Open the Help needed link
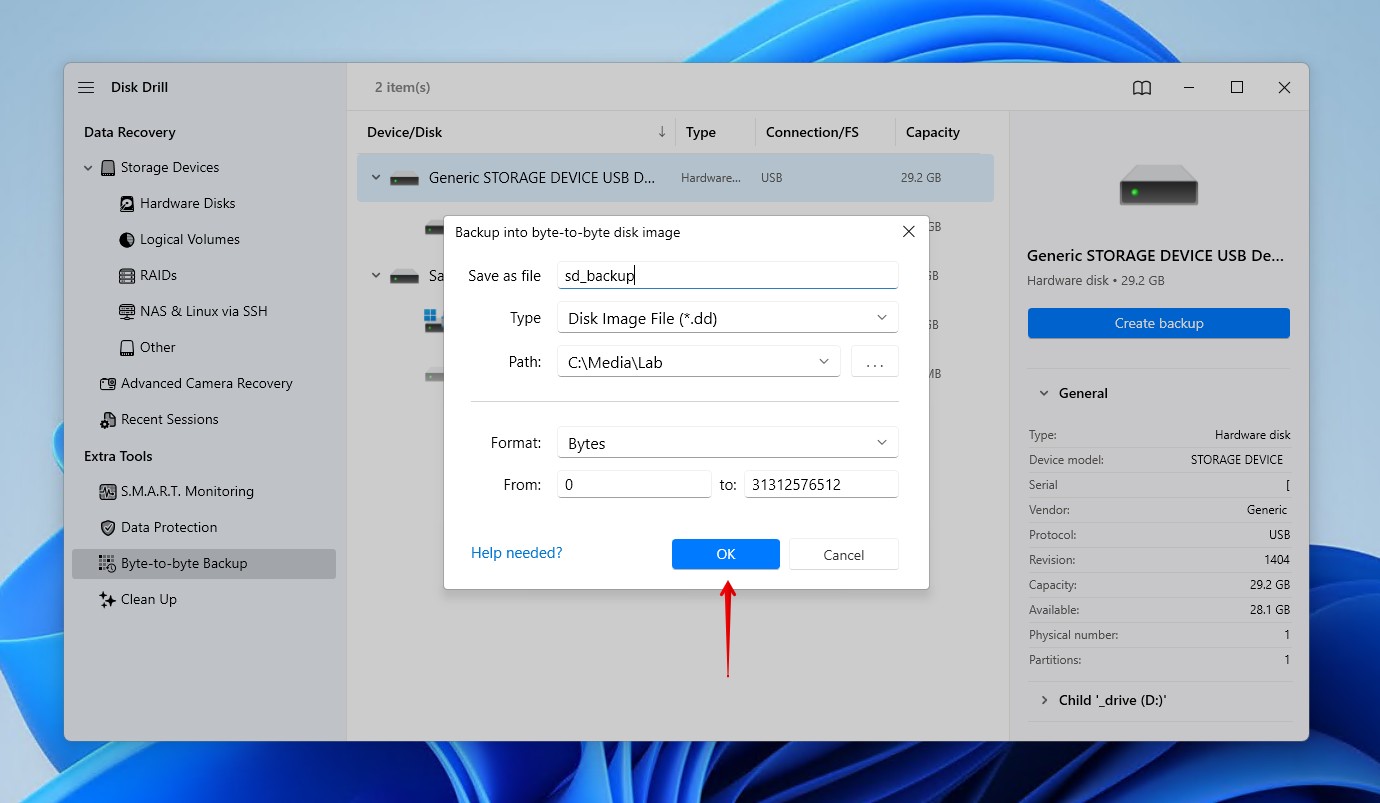The height and width of the screenshot is (803, 1380). tap(516, 552)
